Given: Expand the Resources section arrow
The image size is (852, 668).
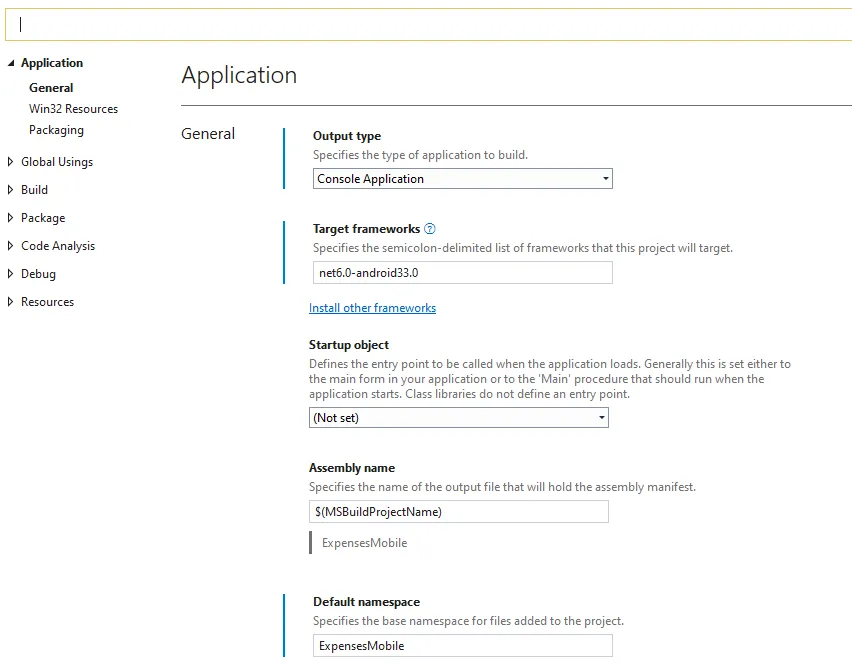Looking at the screenshot, I should [x=11, y=302].
